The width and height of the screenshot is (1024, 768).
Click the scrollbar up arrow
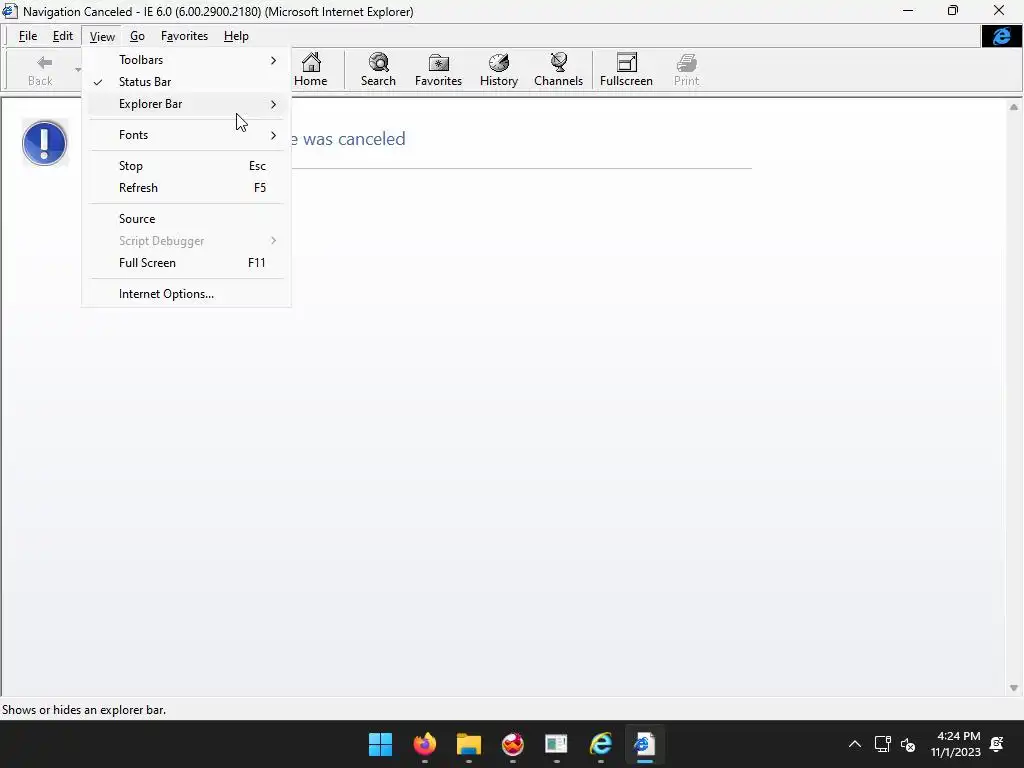click(1014, 106)
